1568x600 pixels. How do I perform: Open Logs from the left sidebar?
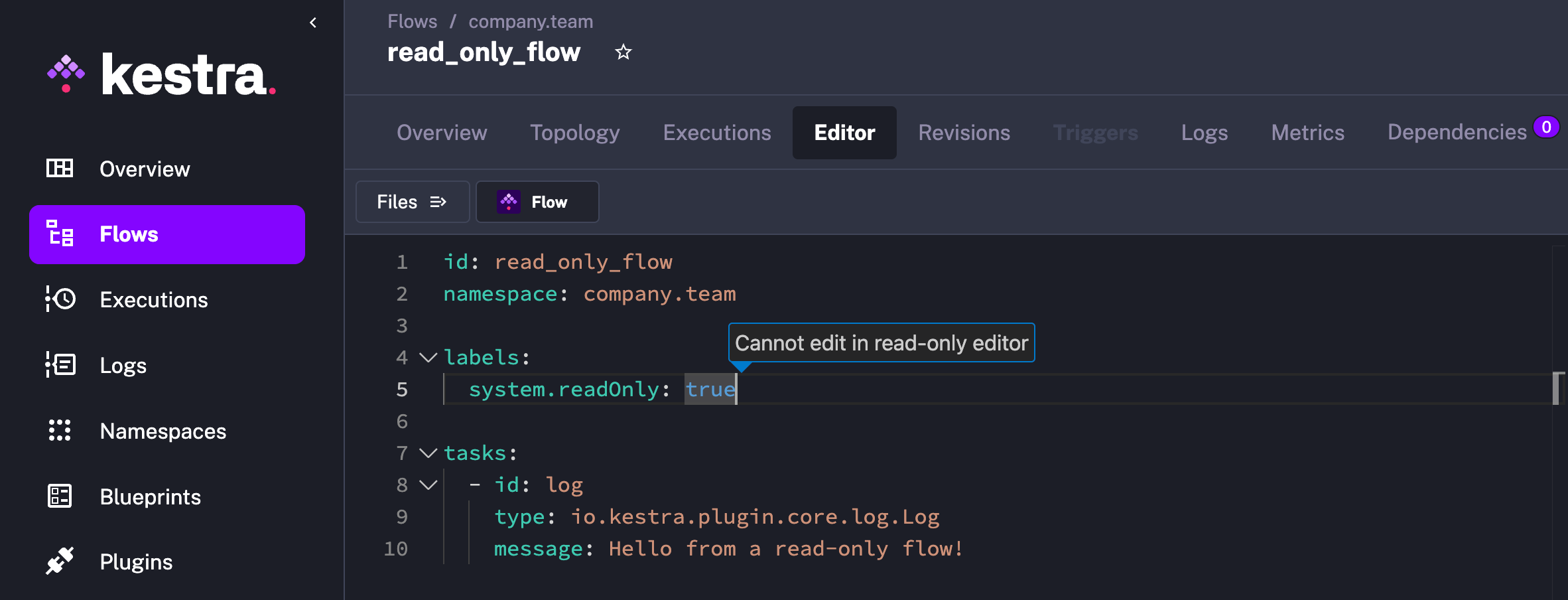[x=60, y=364]
